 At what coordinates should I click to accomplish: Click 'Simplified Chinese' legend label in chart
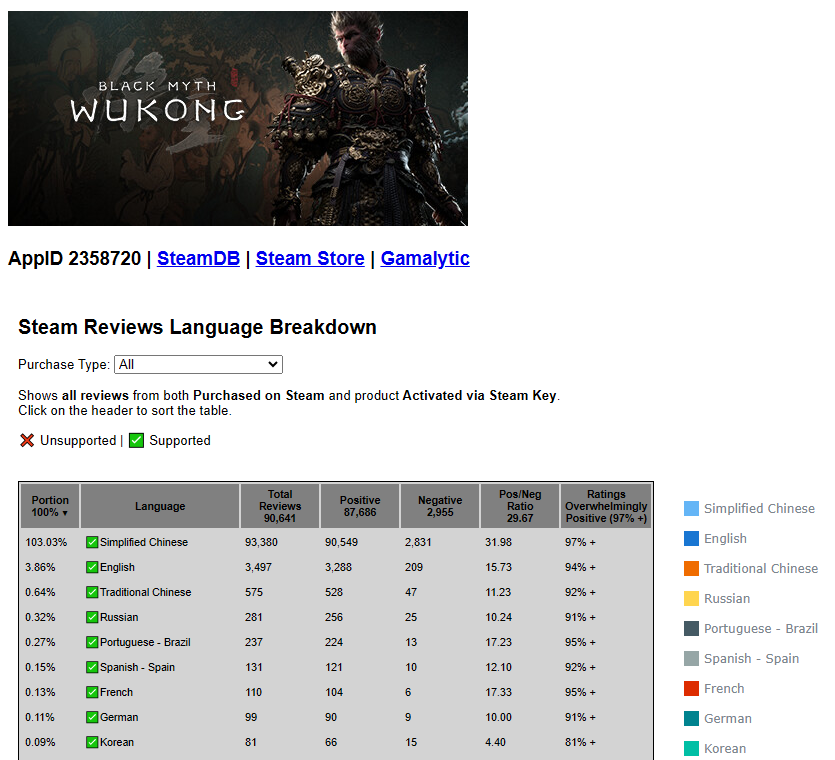759,509
